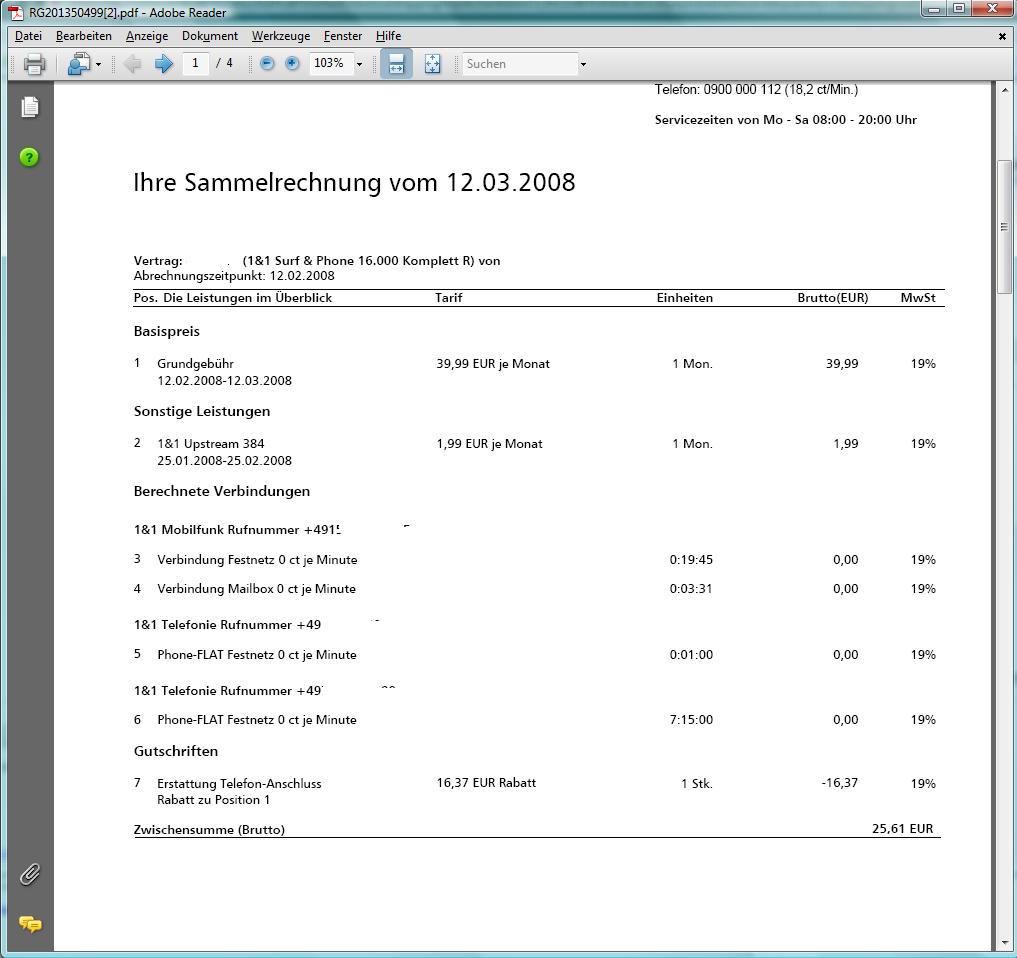1017x958 pixels.
Task: Click the total '25,61 EUR'
Action: pos(902,828)
